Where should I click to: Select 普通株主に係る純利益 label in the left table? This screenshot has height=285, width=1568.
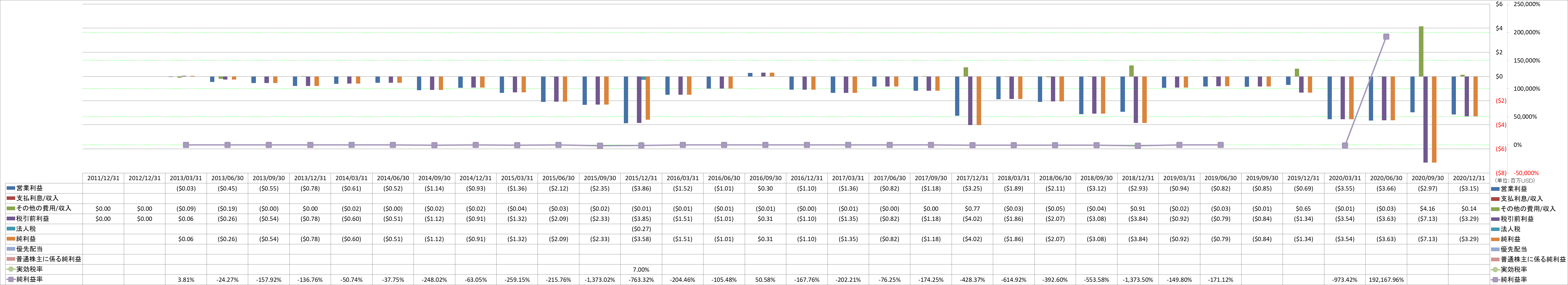coord(49,259)
